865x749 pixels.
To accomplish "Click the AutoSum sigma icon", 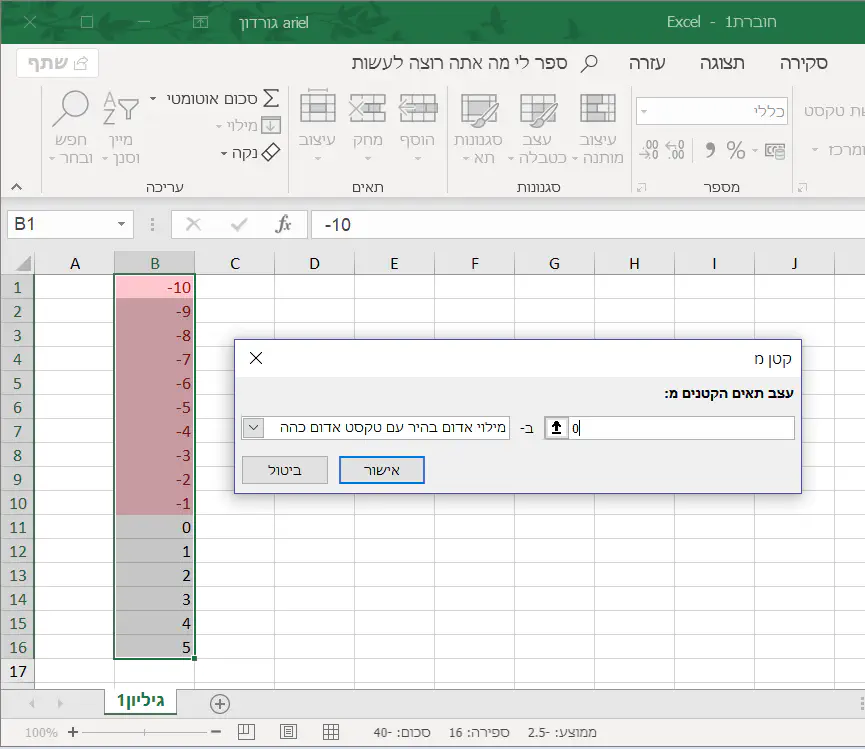I will (x=270, y=99).
